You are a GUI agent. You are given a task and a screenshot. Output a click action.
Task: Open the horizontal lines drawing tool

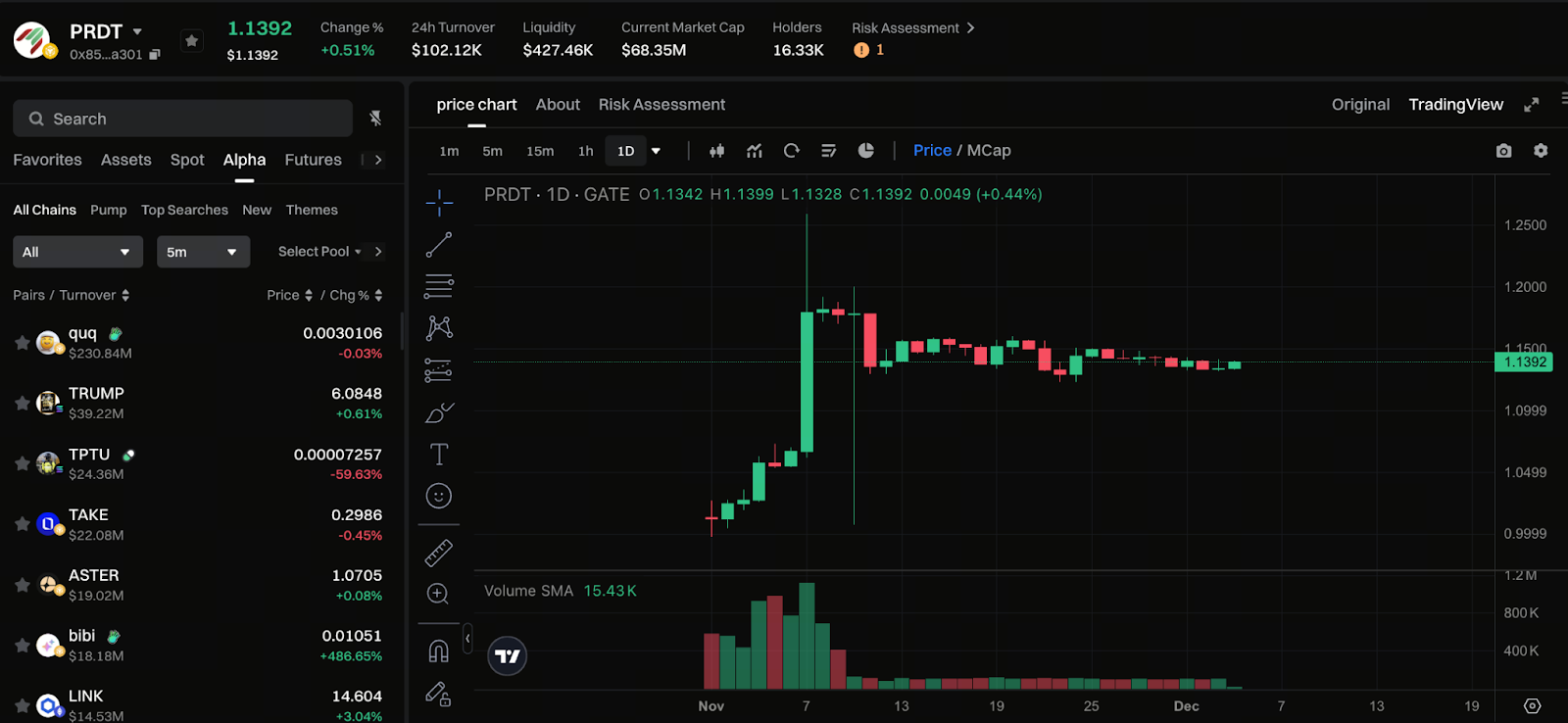pos(439,286)
